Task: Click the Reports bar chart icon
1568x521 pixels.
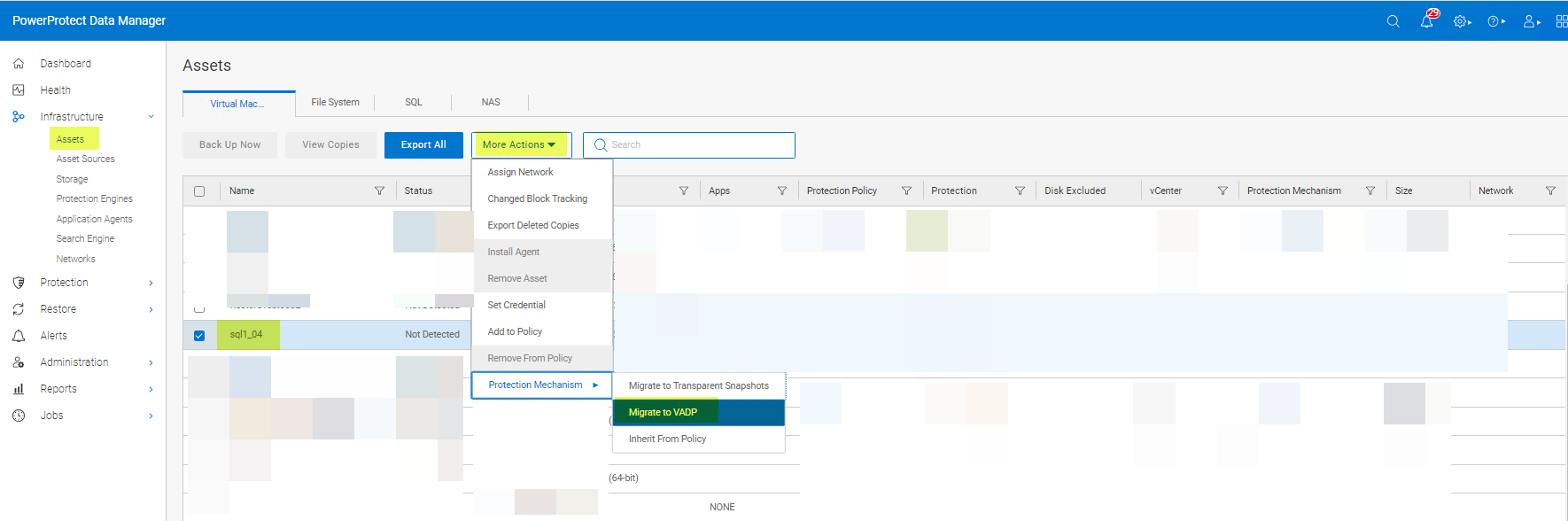Action: (19, 389)
